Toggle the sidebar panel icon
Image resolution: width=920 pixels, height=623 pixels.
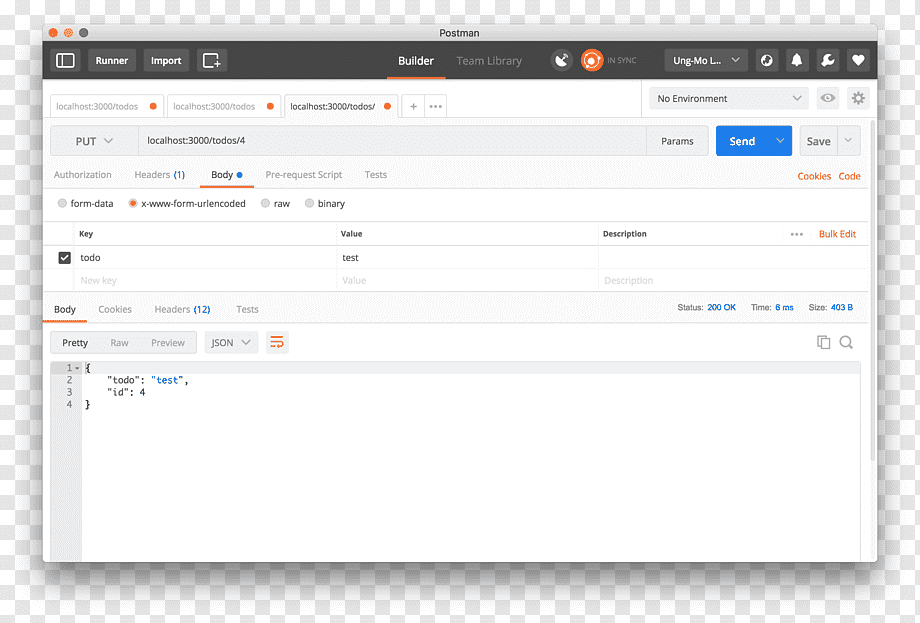pos(65,60)
